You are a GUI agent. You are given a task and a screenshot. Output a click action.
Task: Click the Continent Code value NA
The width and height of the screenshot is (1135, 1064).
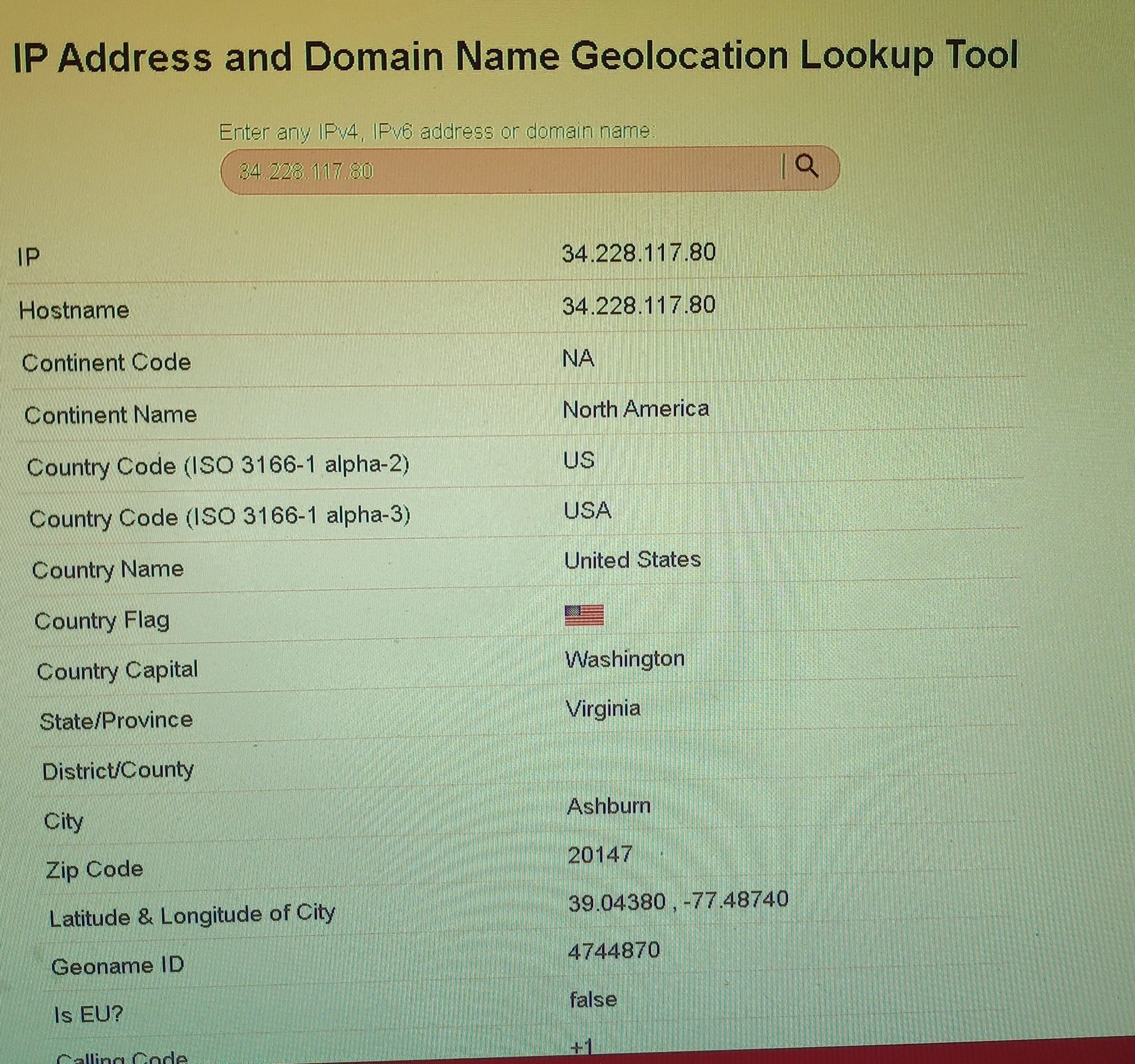(578, 358)
